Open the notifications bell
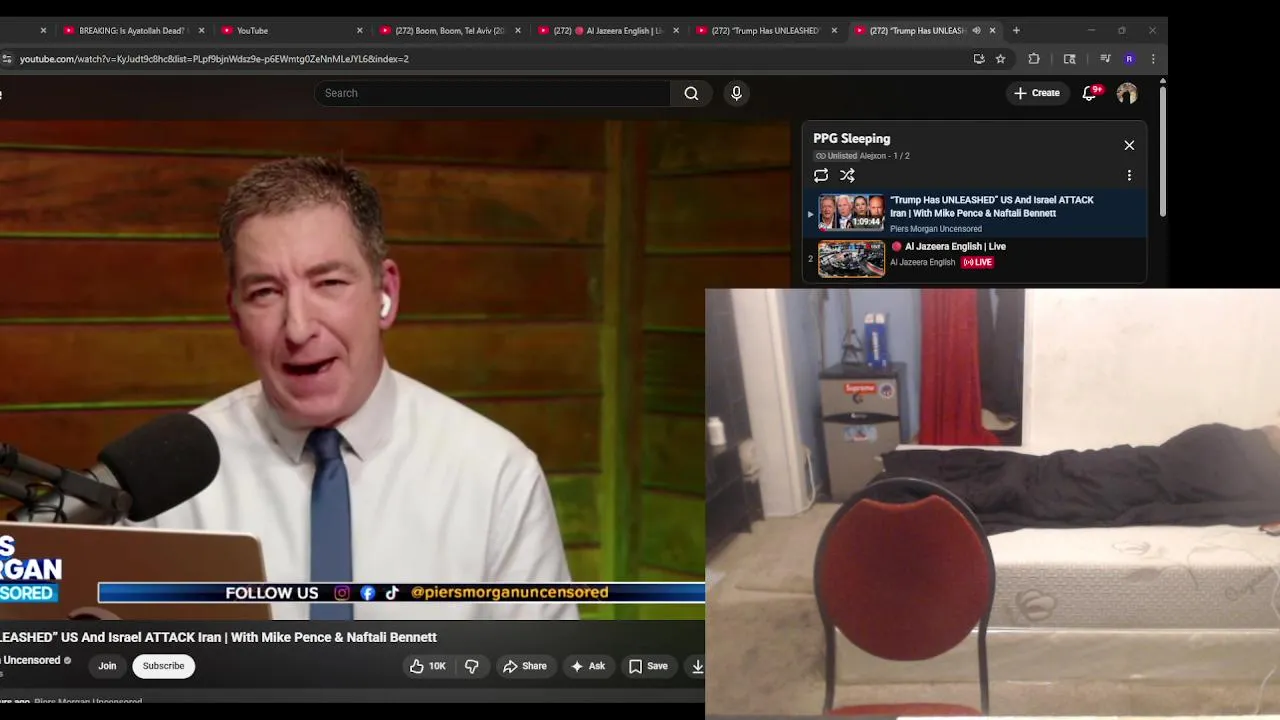The image size is (1280, 720). (x=1090, y=93)
